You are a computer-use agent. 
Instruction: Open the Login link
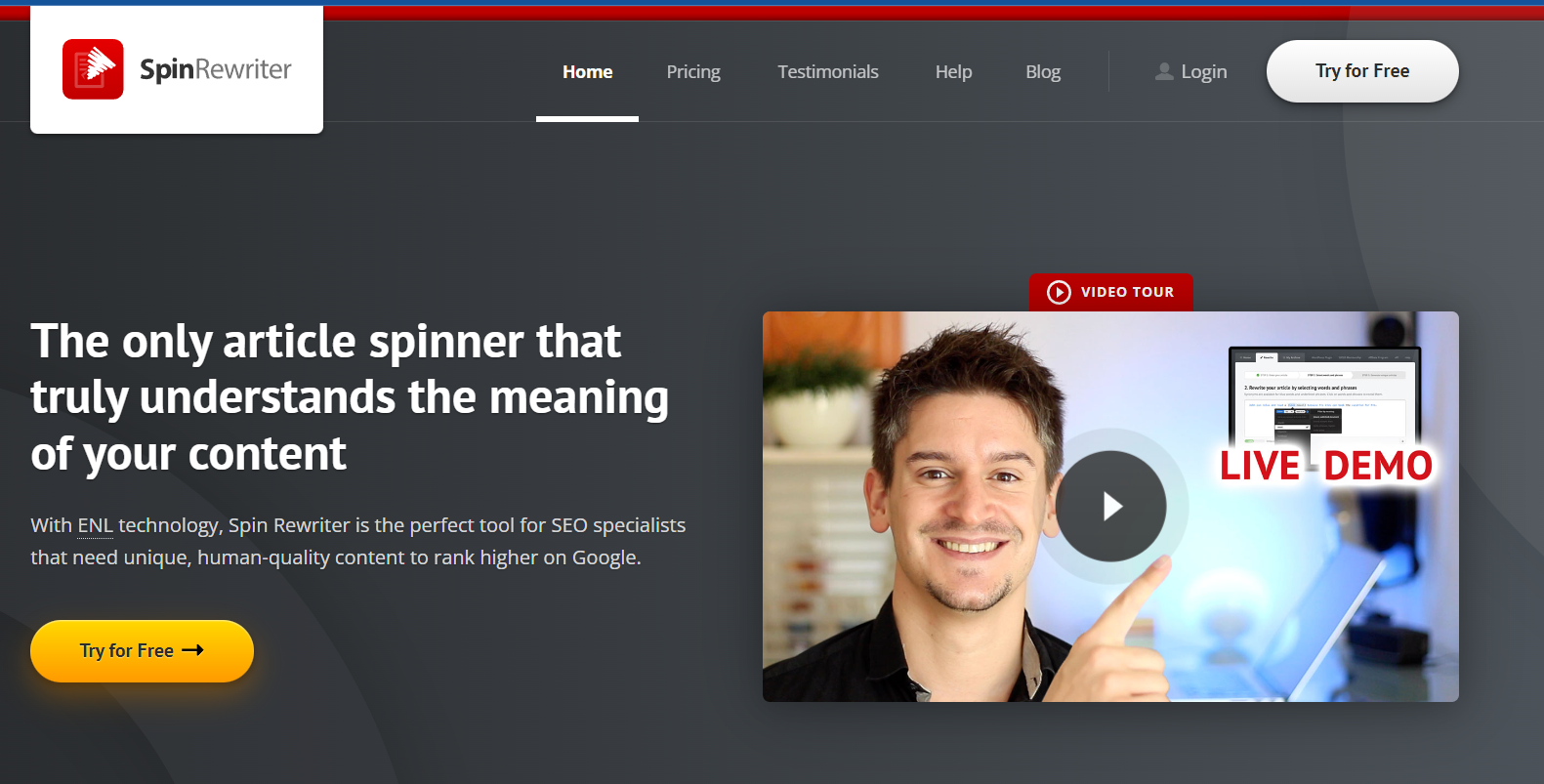1203,71
